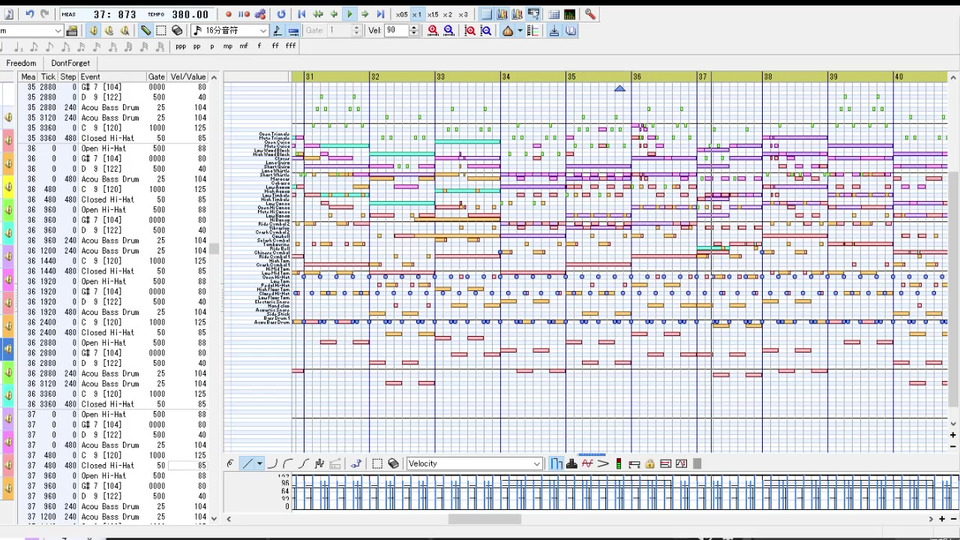
Task: Open the event list table icon
Action: point(554,14)
